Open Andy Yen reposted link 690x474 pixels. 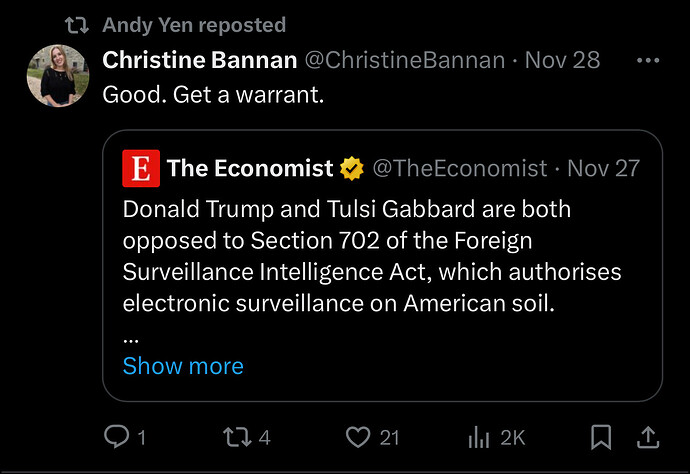pos(194,25)
